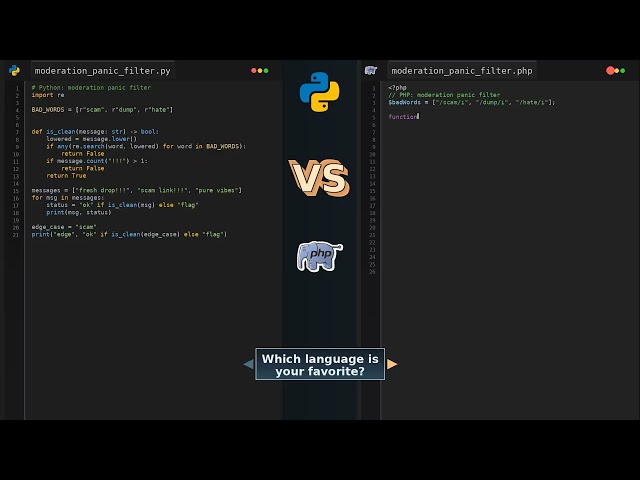Click the 'edge_case = "scam"' line
This screenshot has height=480, width=640.
[64, 227]
